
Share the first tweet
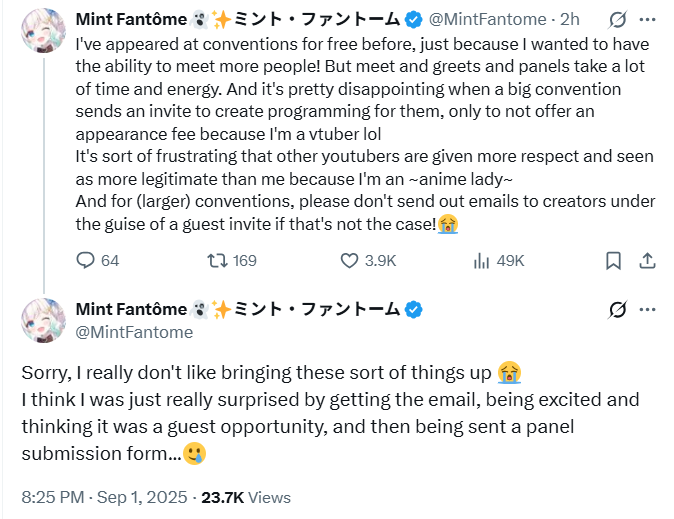tap(647, 260)
